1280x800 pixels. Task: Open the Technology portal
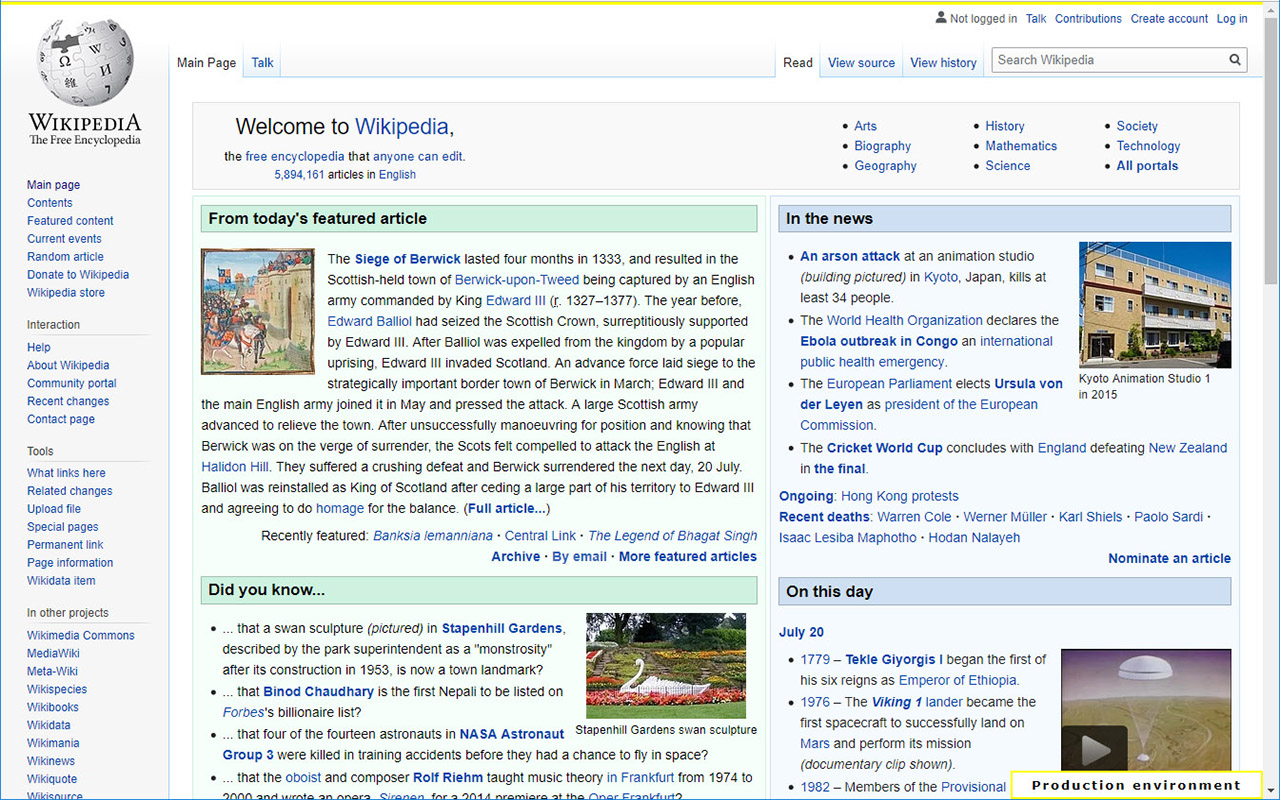1149,146
